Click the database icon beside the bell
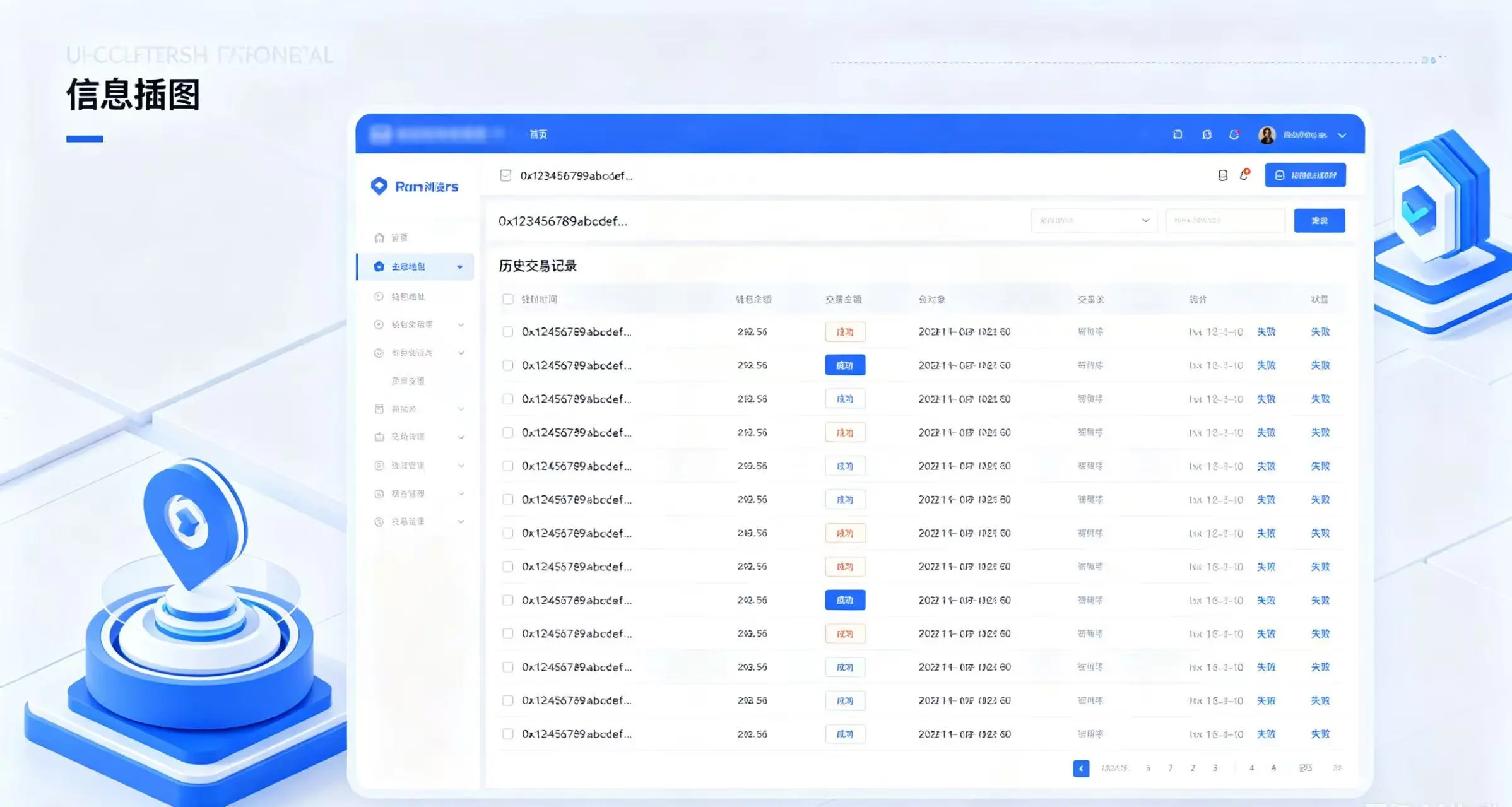Screen dimensions: 1512x807 point(1222,175)
